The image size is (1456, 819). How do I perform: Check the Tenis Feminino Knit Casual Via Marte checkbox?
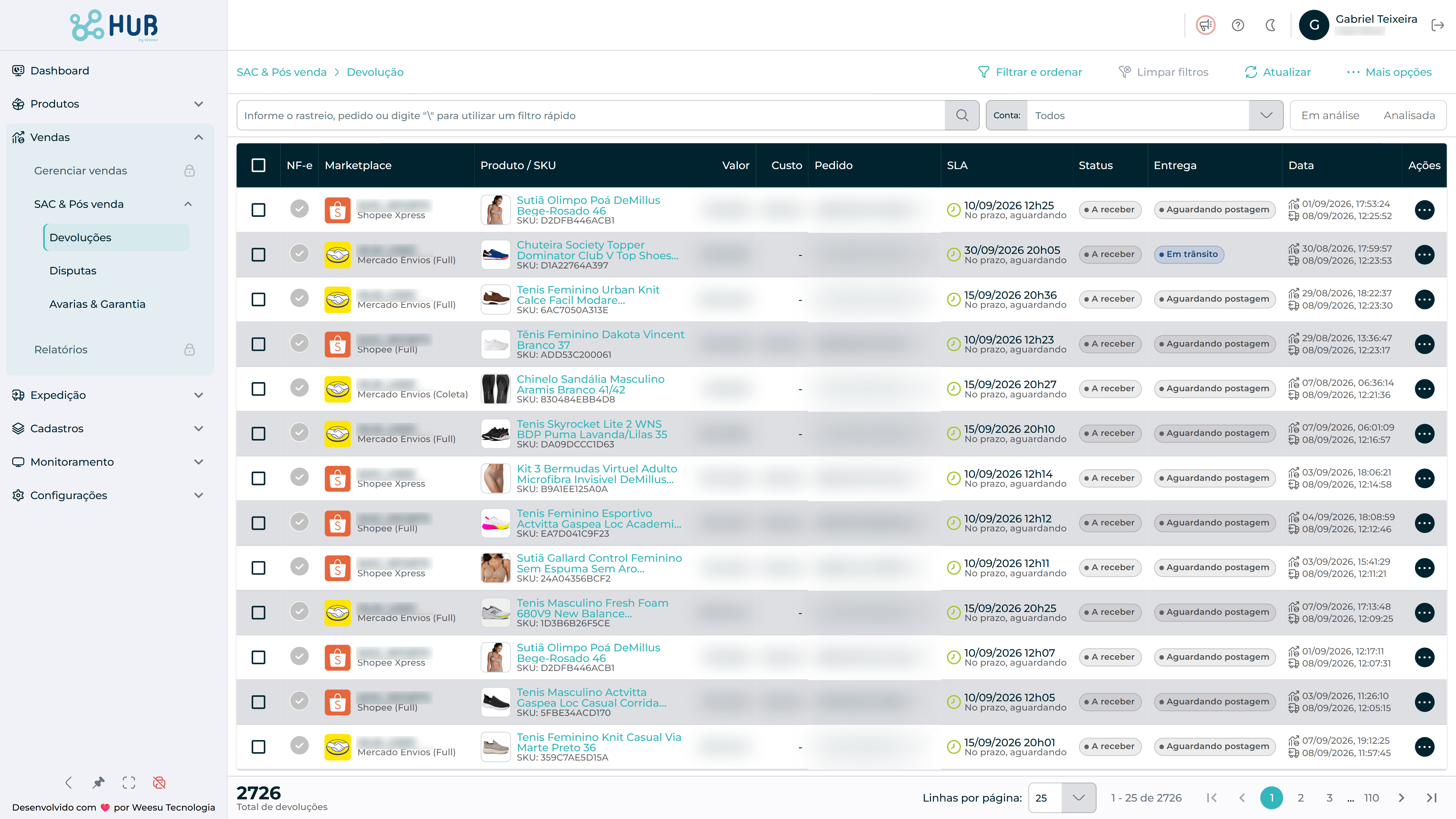258,747
